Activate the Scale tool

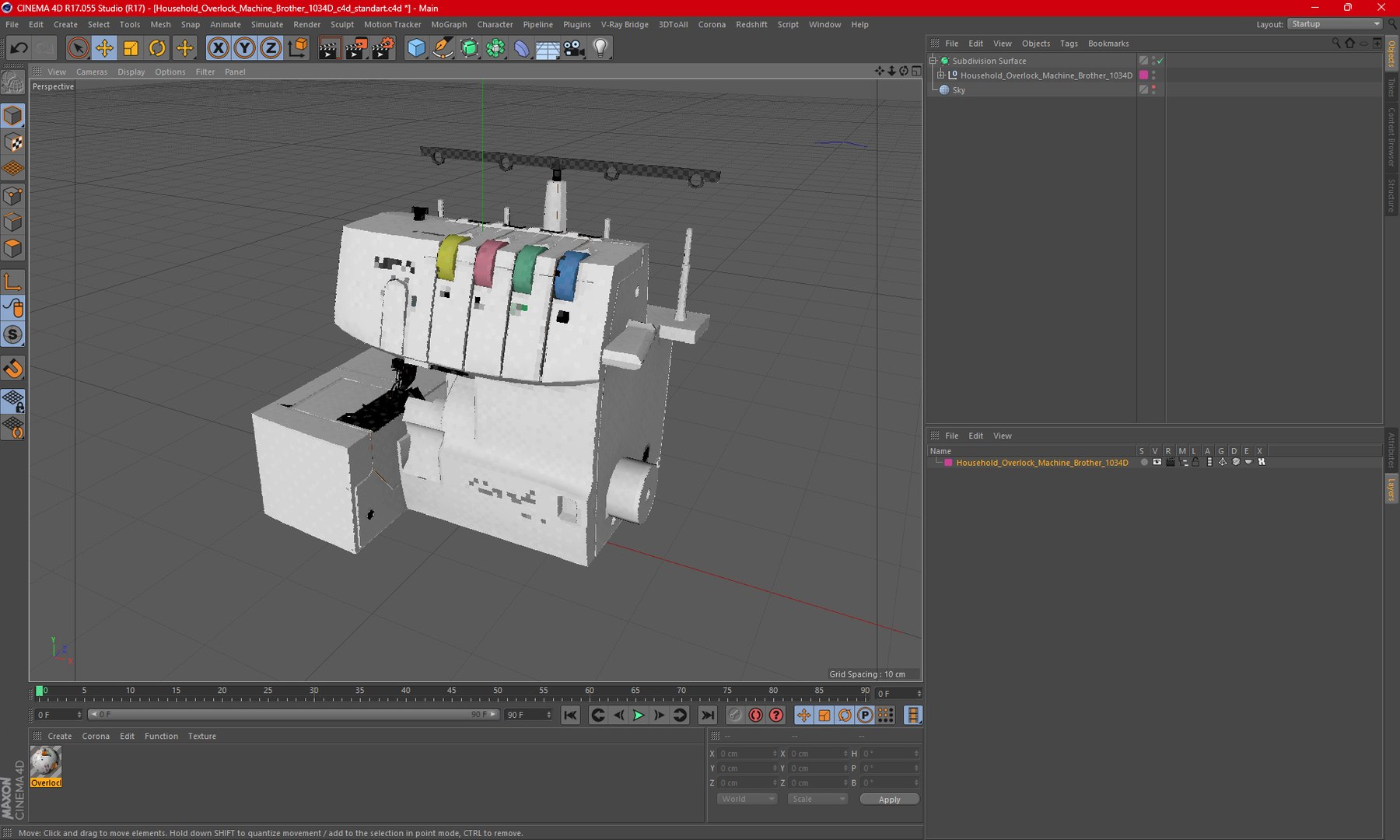point(131,48)
